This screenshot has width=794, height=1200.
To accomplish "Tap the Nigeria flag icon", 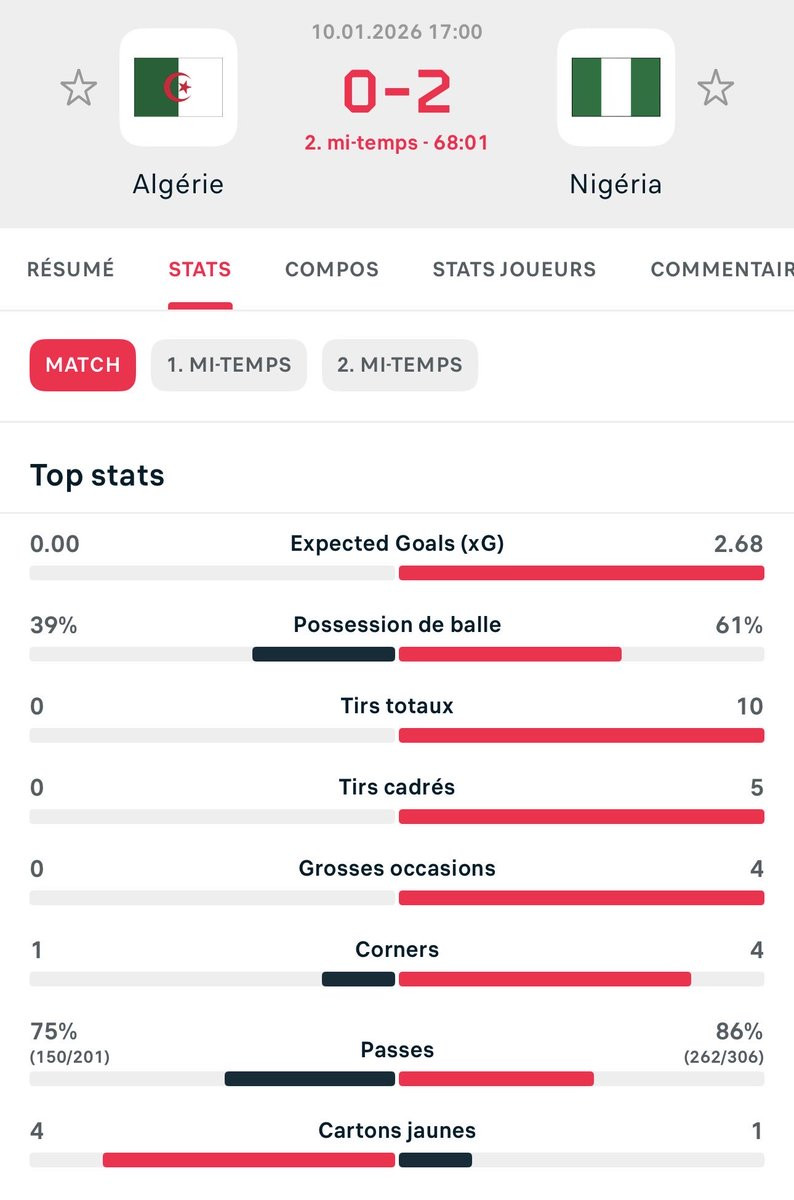I will click(x=615, y=87).
